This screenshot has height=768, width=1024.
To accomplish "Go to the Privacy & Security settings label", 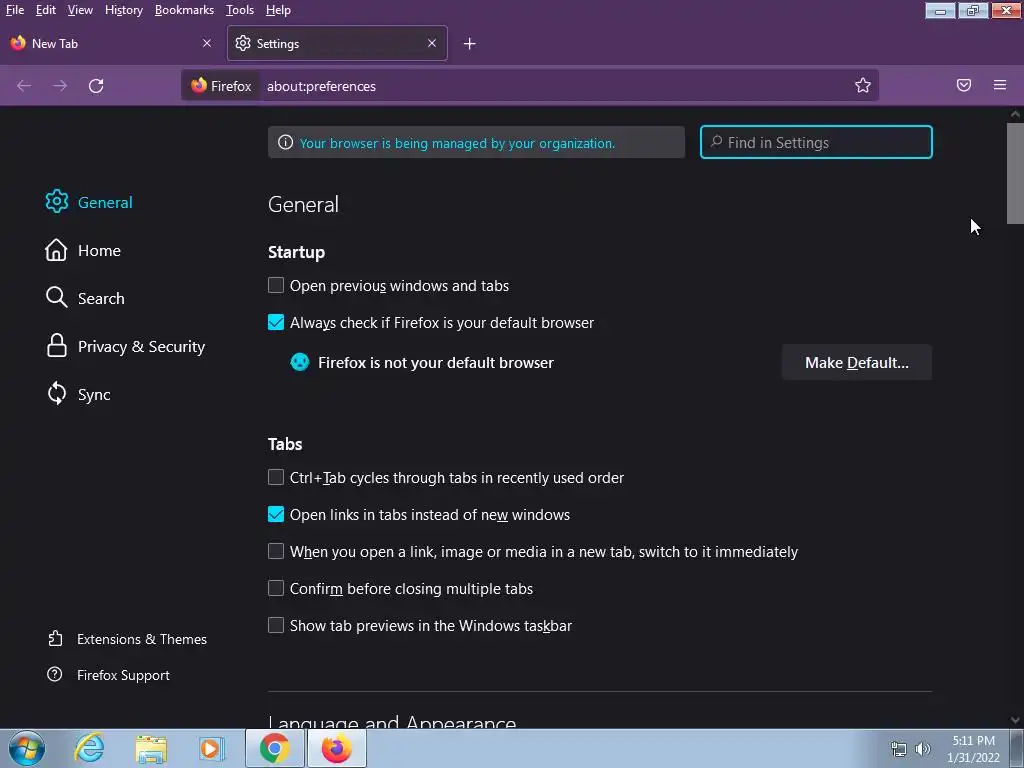I will [x=141, y=346].
